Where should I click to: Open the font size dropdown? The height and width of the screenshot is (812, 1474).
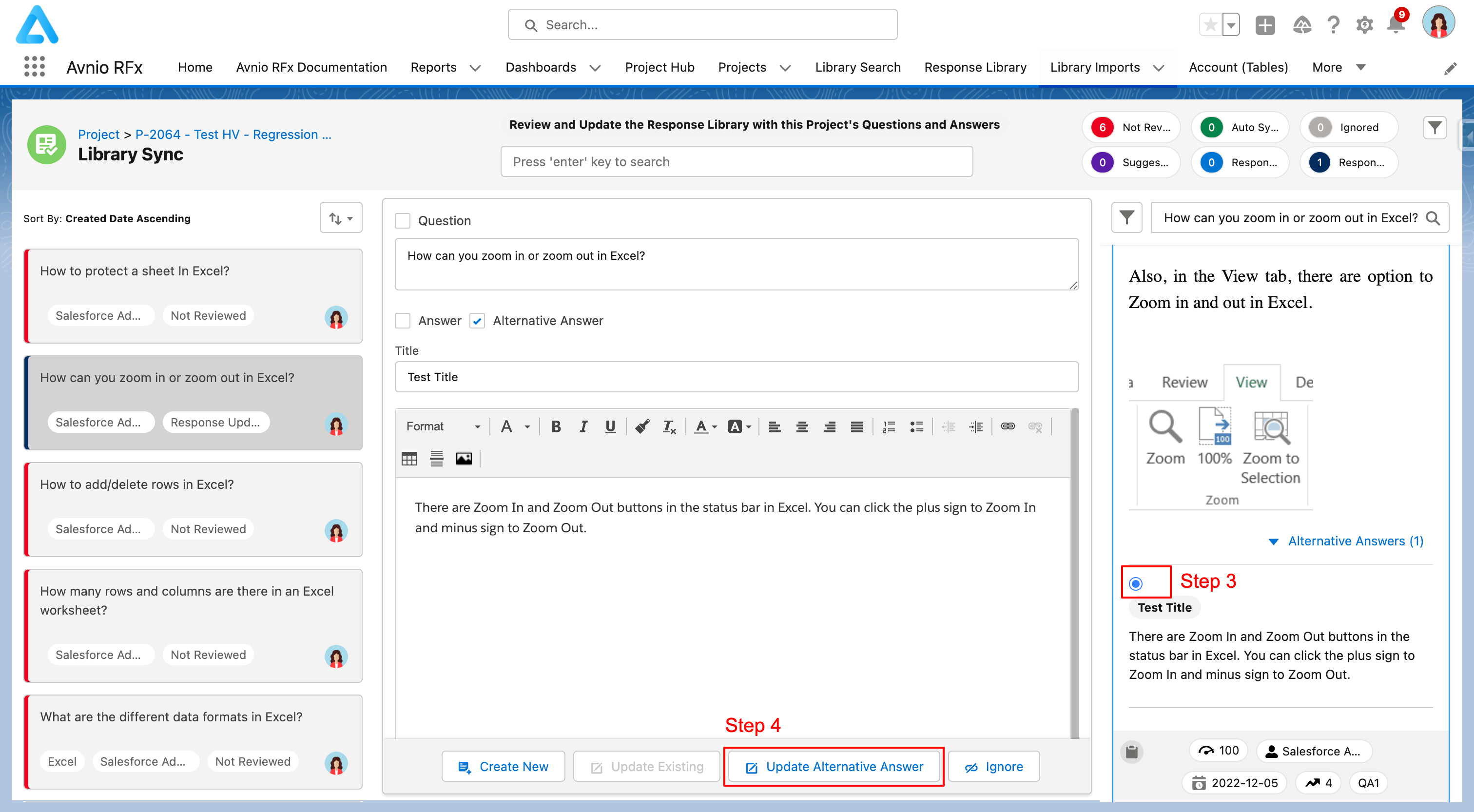click(x=515, y=426)
